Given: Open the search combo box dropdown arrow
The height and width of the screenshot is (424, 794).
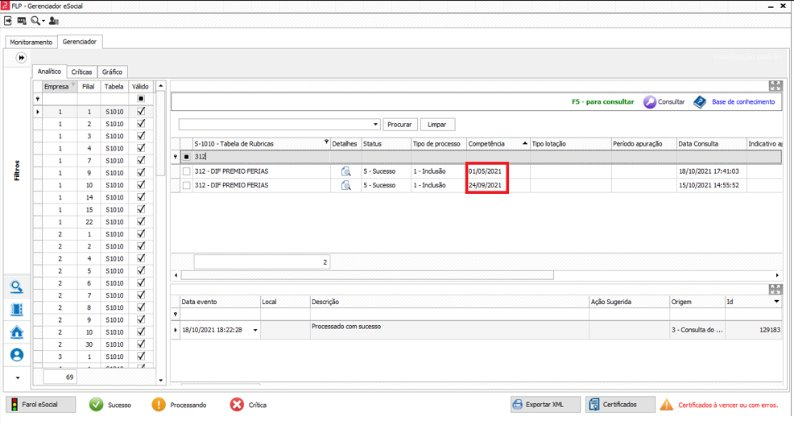Looking at the screenshot, I should [x=375, y=125].
